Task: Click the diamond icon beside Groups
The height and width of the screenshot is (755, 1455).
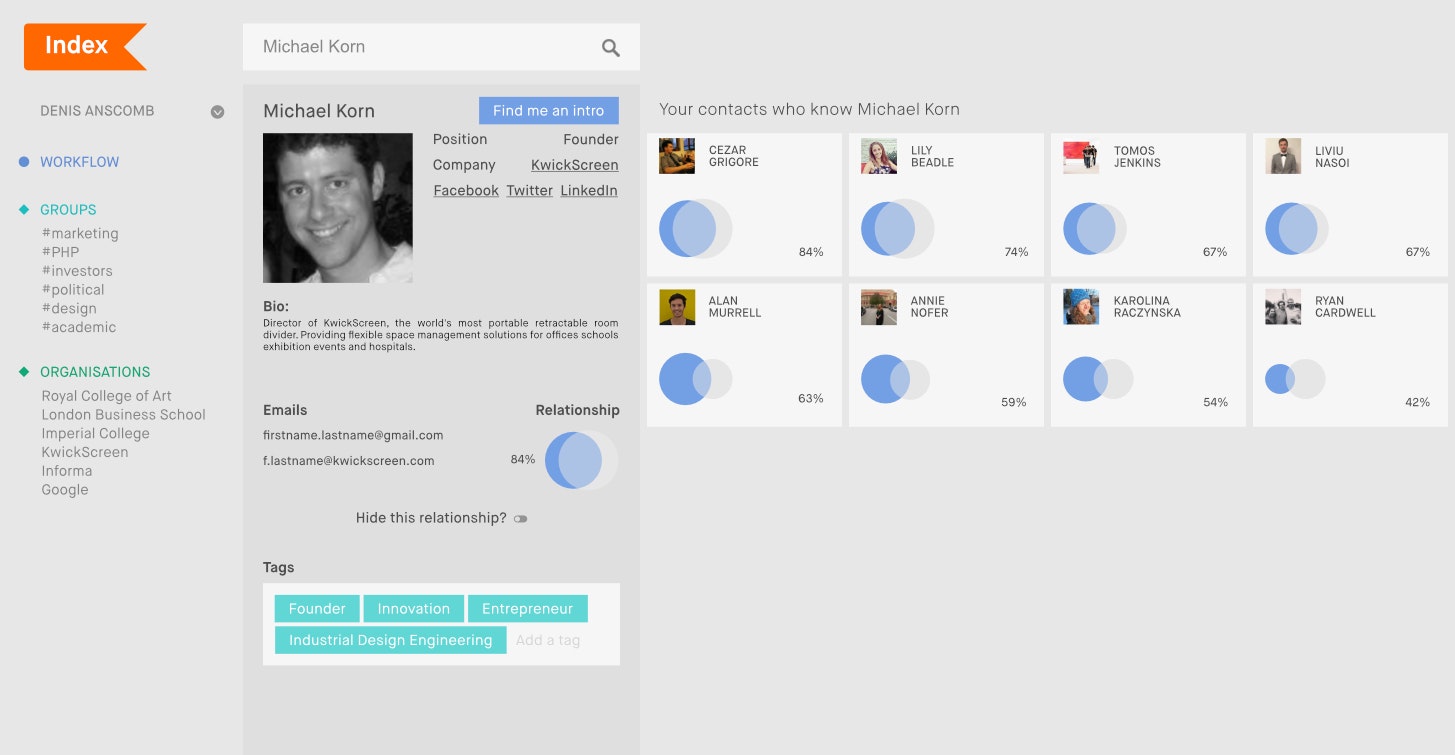Action: click(24, 210)
